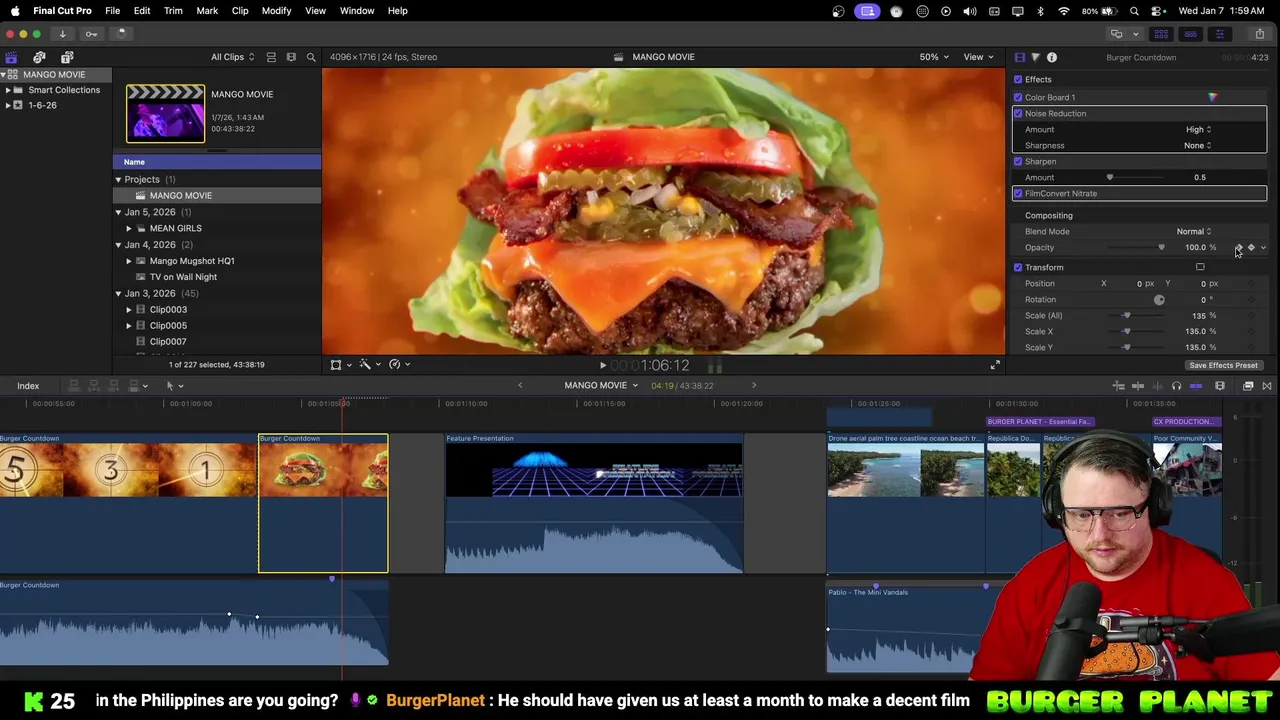1280x720 pixels.
Task: Open the Transitions browser
Action: 1266,386
